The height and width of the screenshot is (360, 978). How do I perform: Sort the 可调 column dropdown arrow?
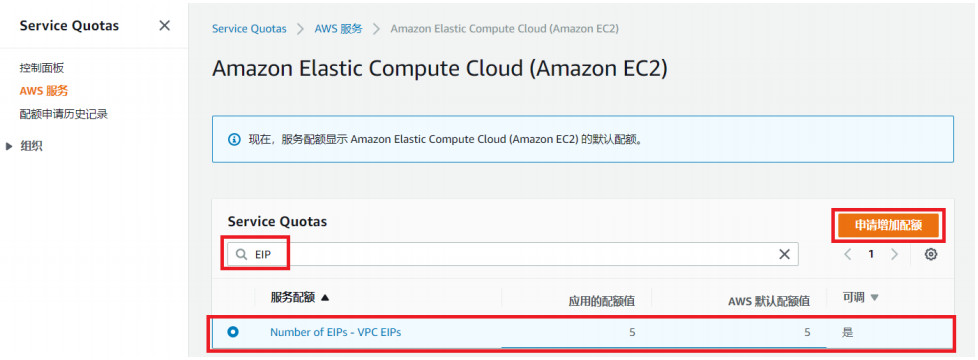click(874, 298)
